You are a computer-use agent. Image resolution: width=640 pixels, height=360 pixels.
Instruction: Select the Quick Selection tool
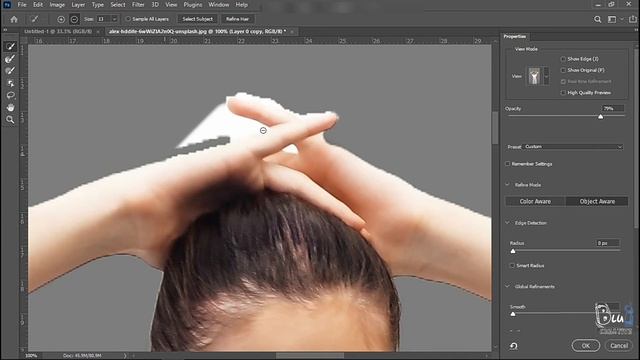click(10, 47)
